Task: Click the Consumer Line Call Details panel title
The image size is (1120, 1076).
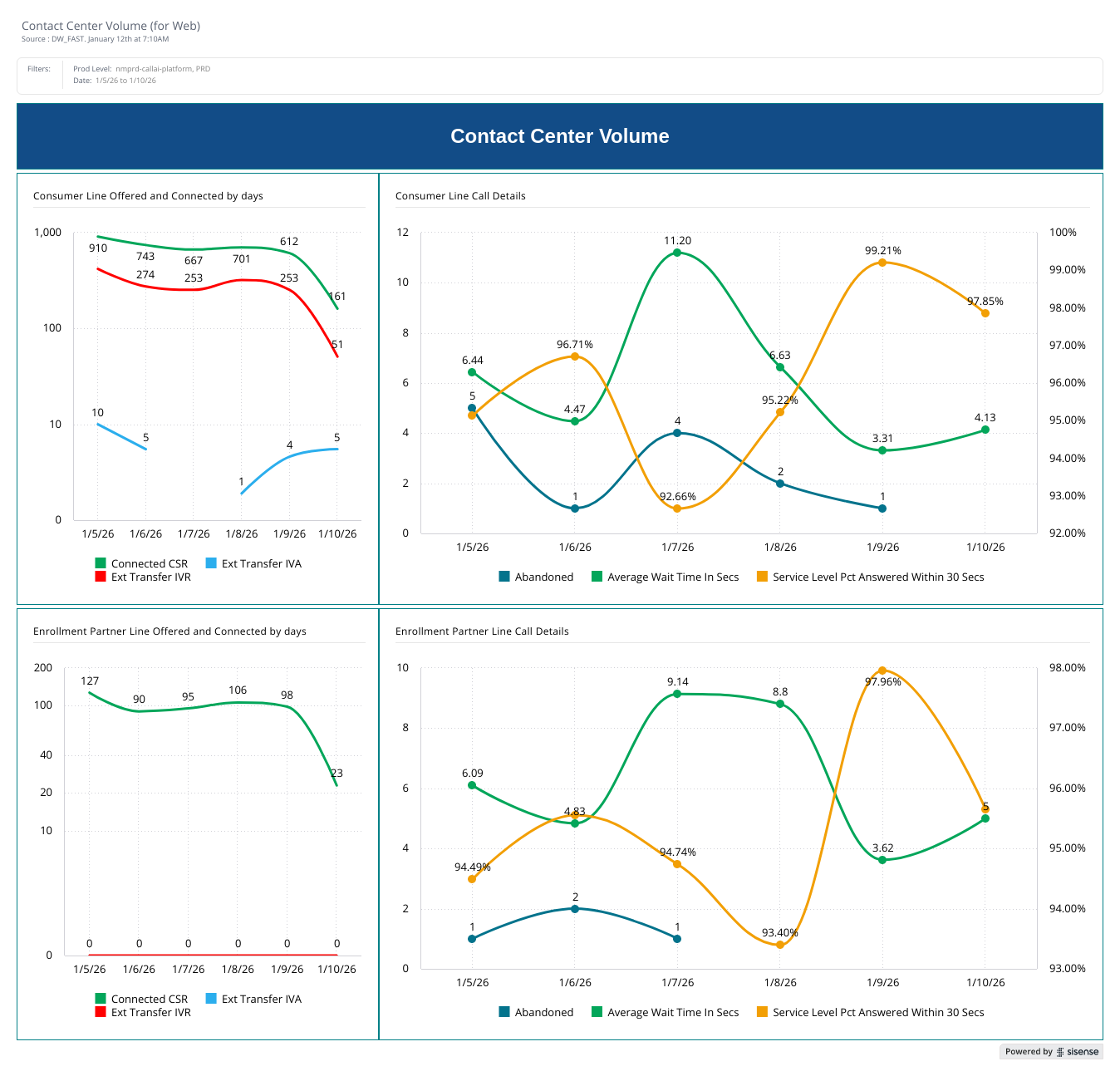Action: tap(460, 196)
